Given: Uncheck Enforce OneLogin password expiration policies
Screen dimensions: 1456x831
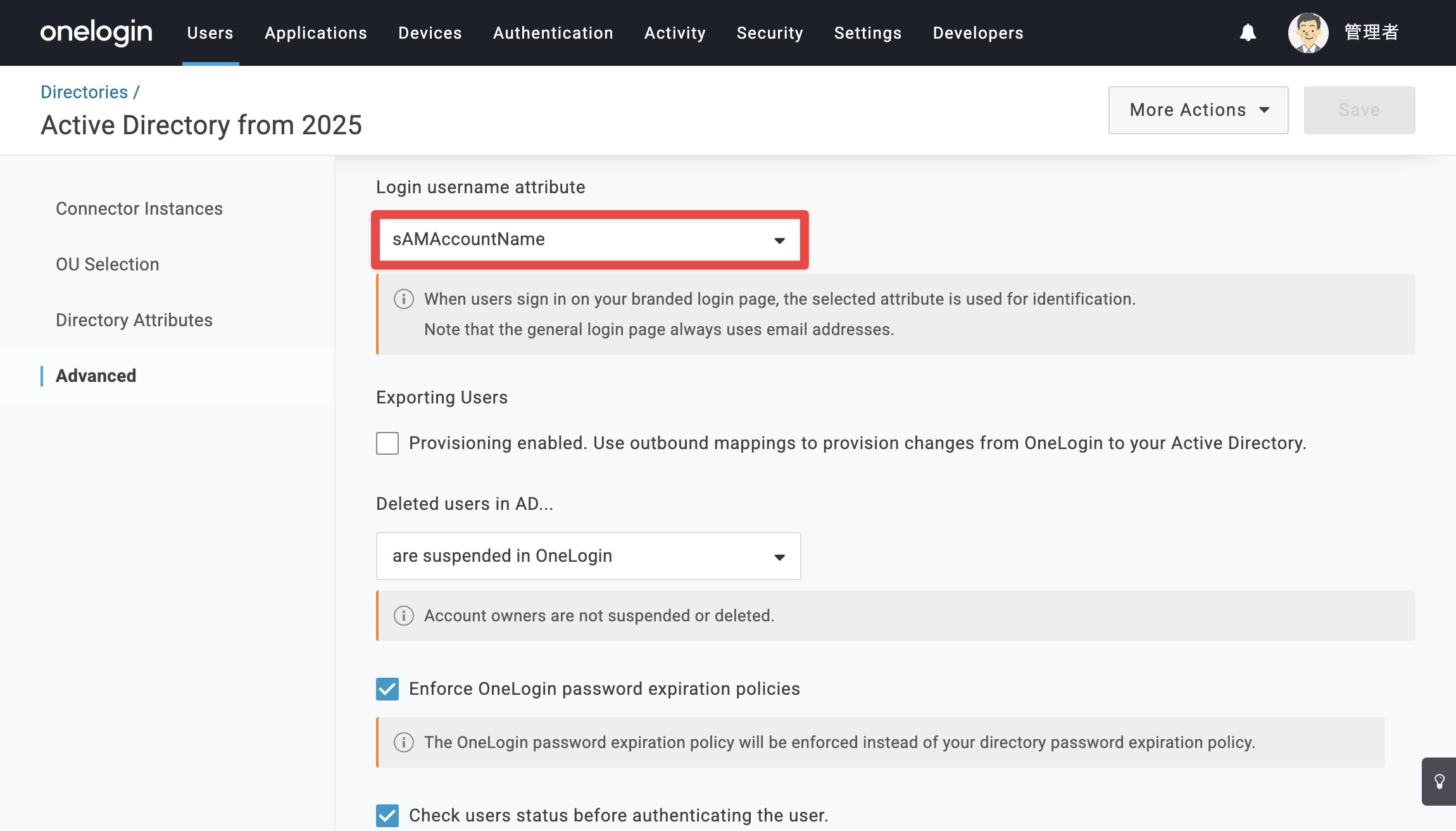Looking at the screenshot, I should 387,689.
